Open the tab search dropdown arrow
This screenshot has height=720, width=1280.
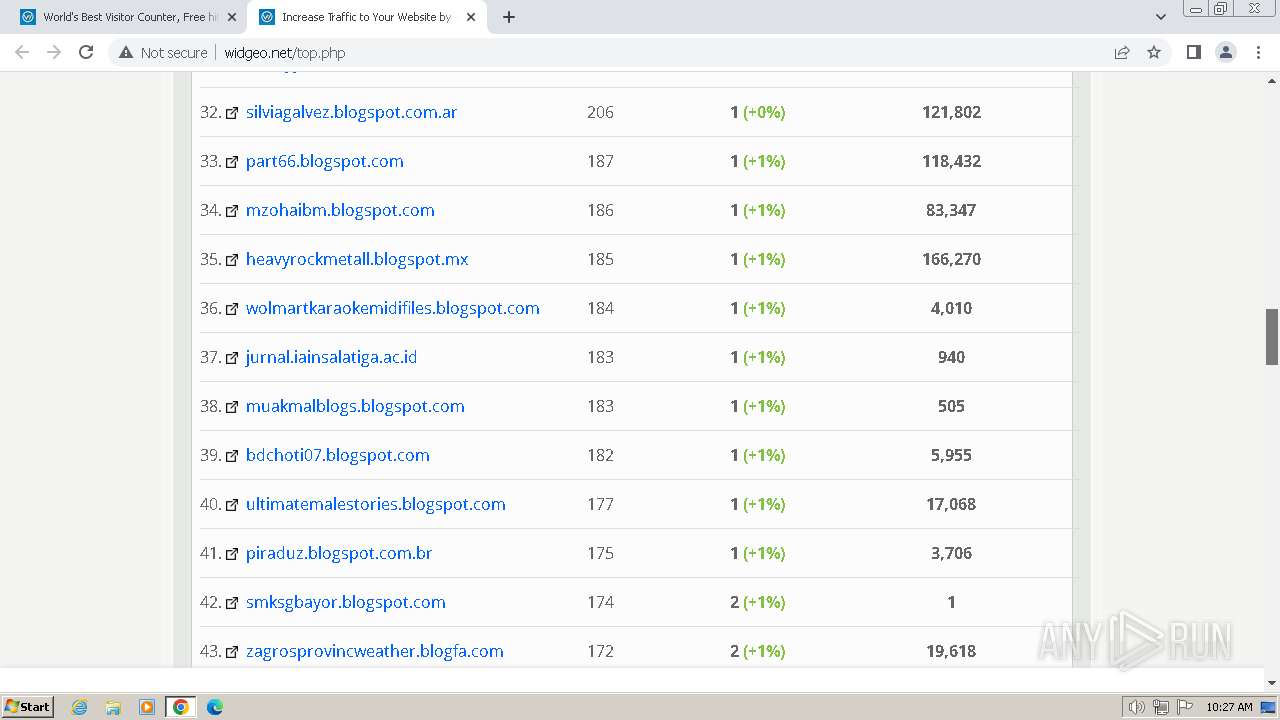1160,17
